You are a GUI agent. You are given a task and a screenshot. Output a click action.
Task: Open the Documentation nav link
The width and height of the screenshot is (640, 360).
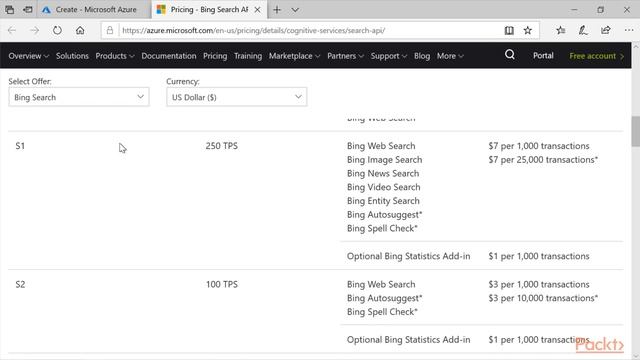[x=169, y=56]
